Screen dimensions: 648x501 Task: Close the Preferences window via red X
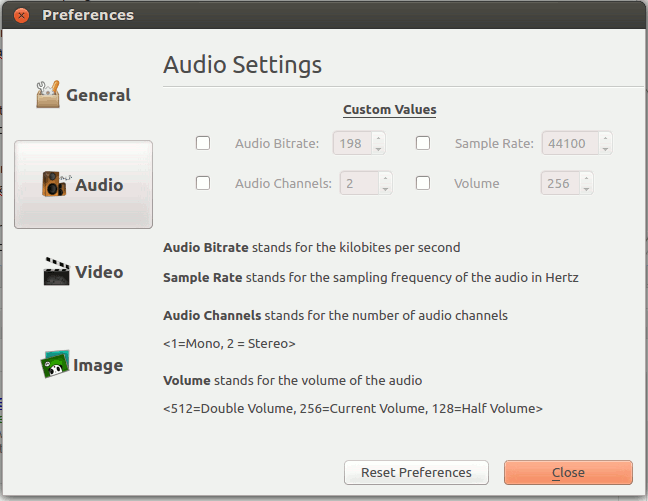(21, 15)
